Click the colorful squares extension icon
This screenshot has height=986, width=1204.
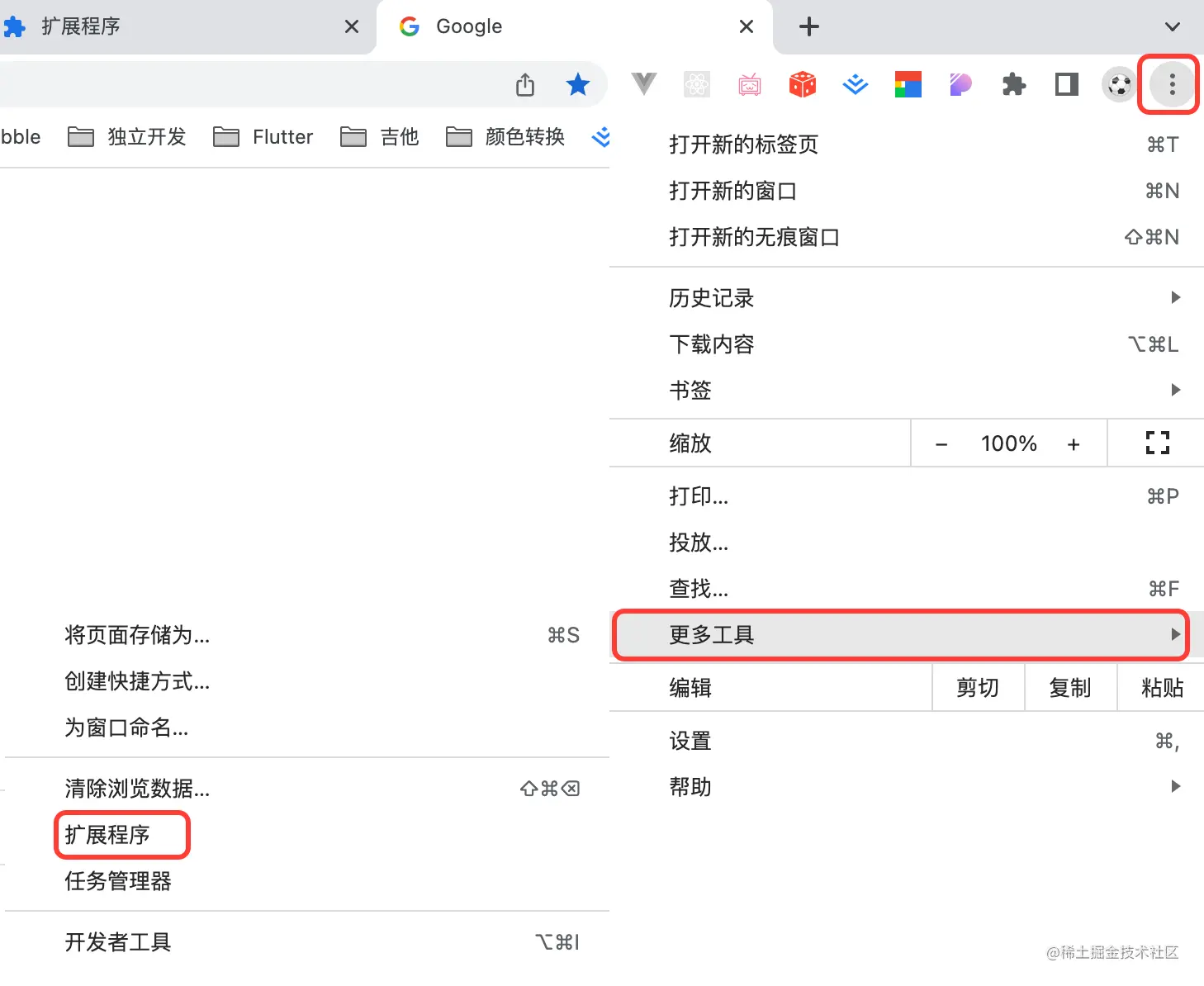click(908, 84)
